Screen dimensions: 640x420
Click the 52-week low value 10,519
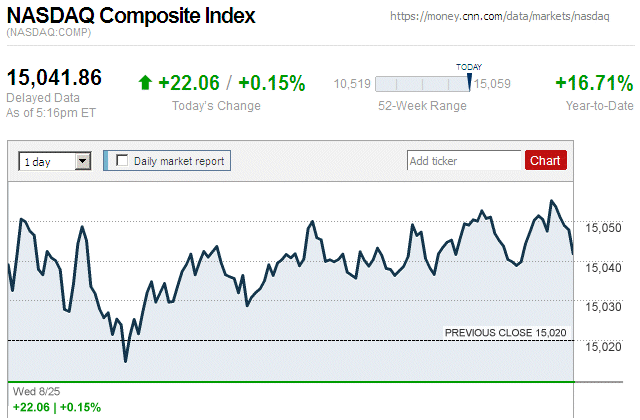point(353,84)
